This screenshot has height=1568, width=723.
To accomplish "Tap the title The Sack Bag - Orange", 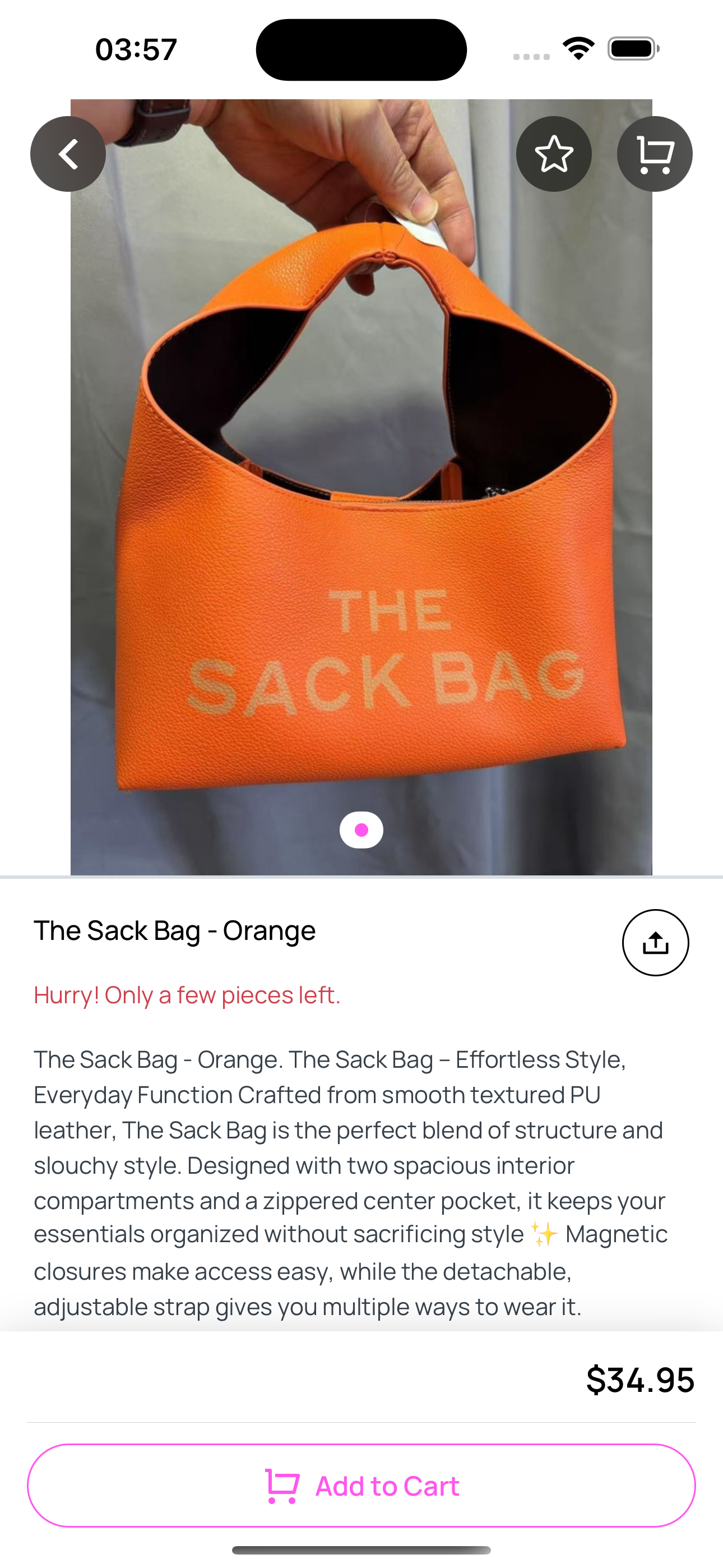I will coord(175,930).
